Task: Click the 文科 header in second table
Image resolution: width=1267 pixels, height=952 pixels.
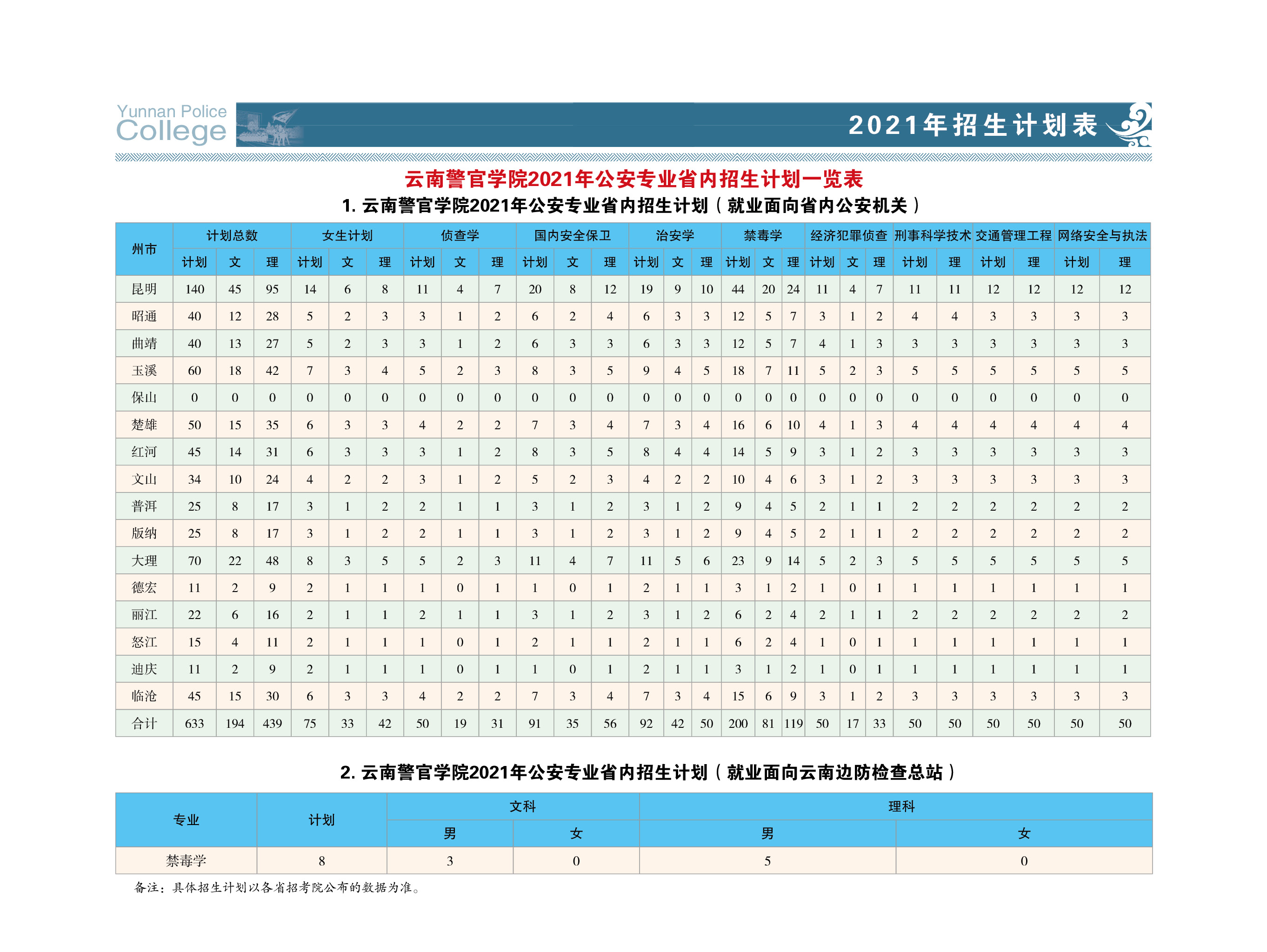Action: [x=522, y=806]
